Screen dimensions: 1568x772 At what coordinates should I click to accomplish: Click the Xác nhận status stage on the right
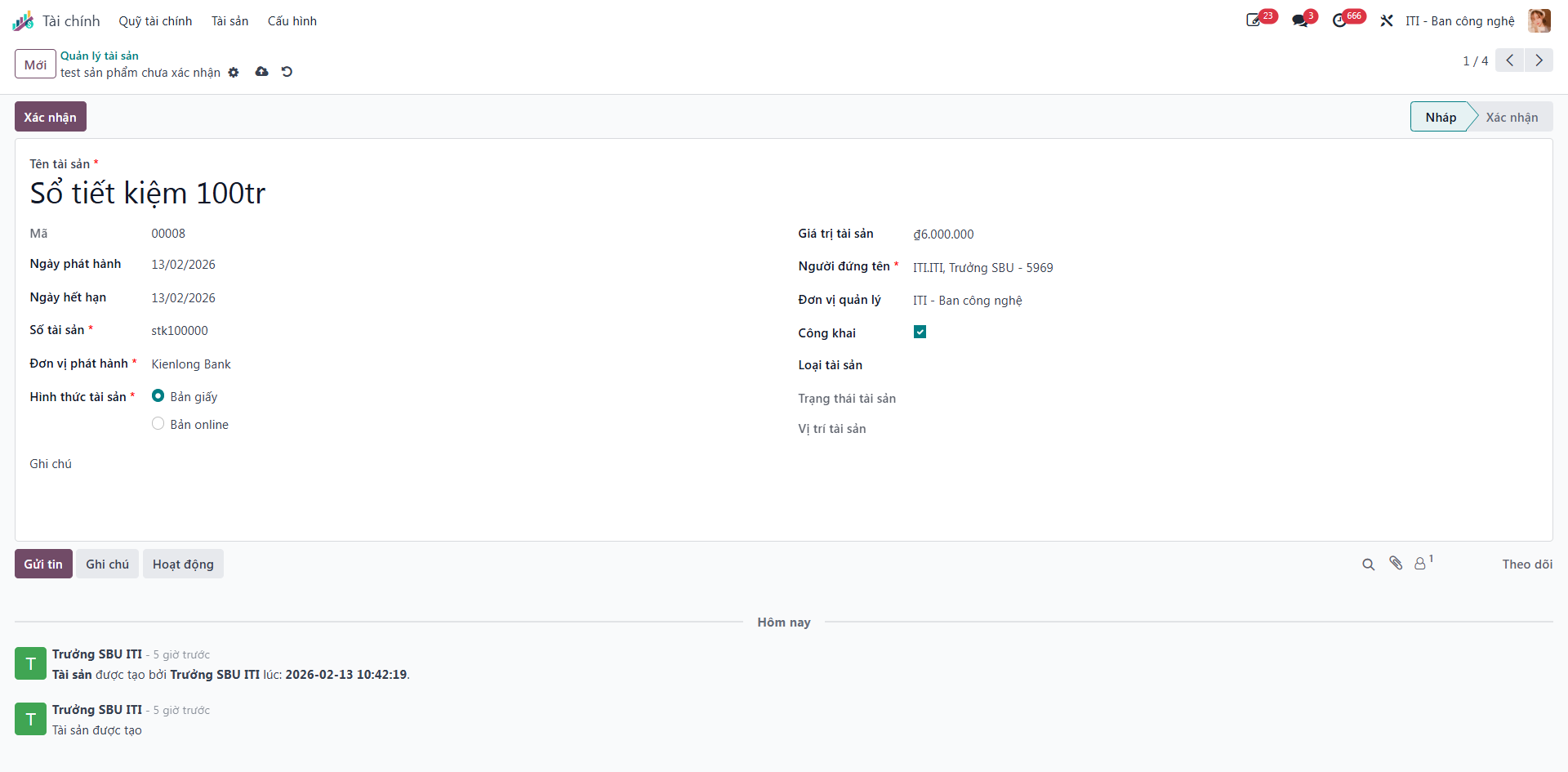pos(1511,118)
